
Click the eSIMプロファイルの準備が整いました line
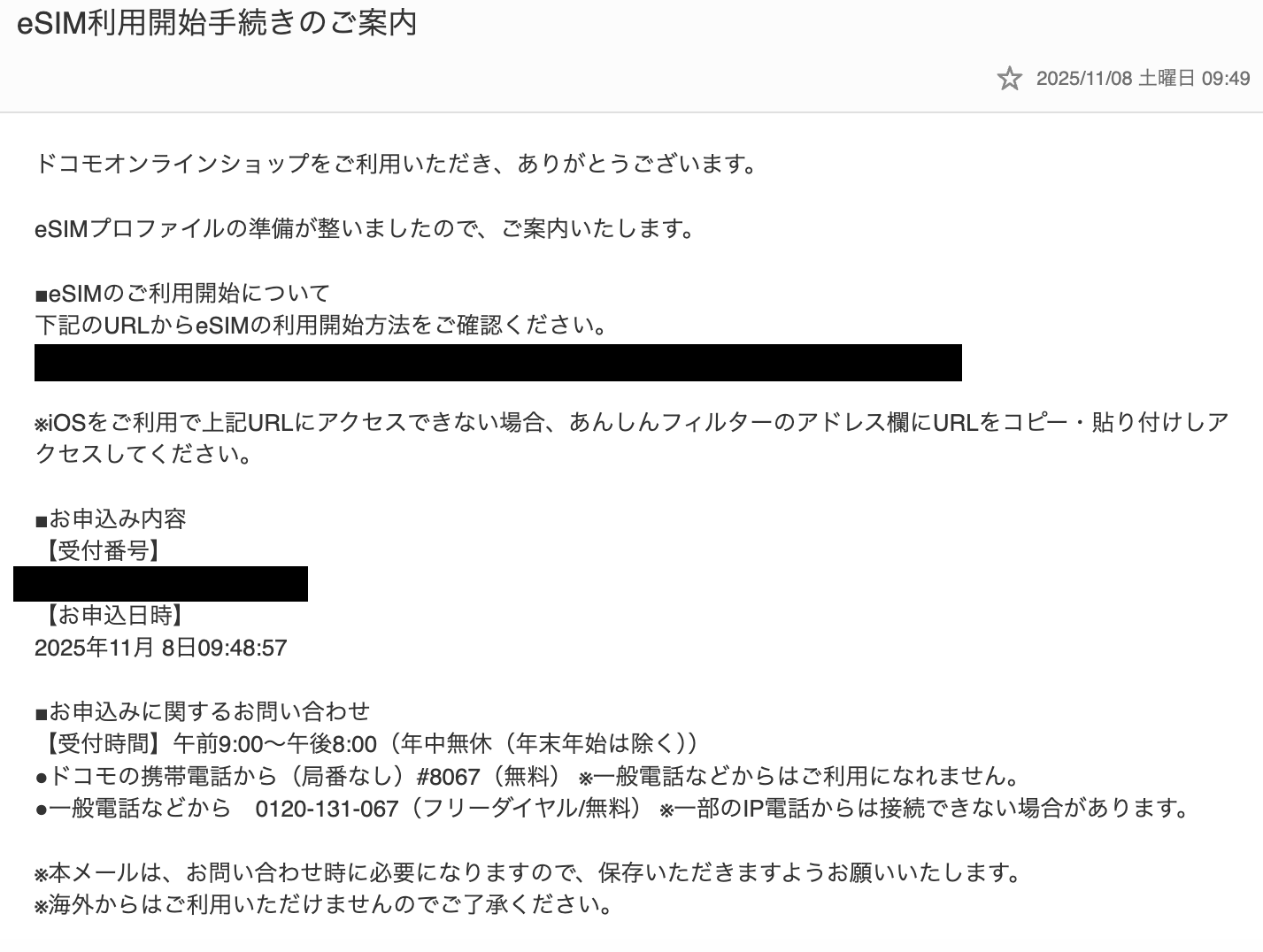[x=365, y=228]
